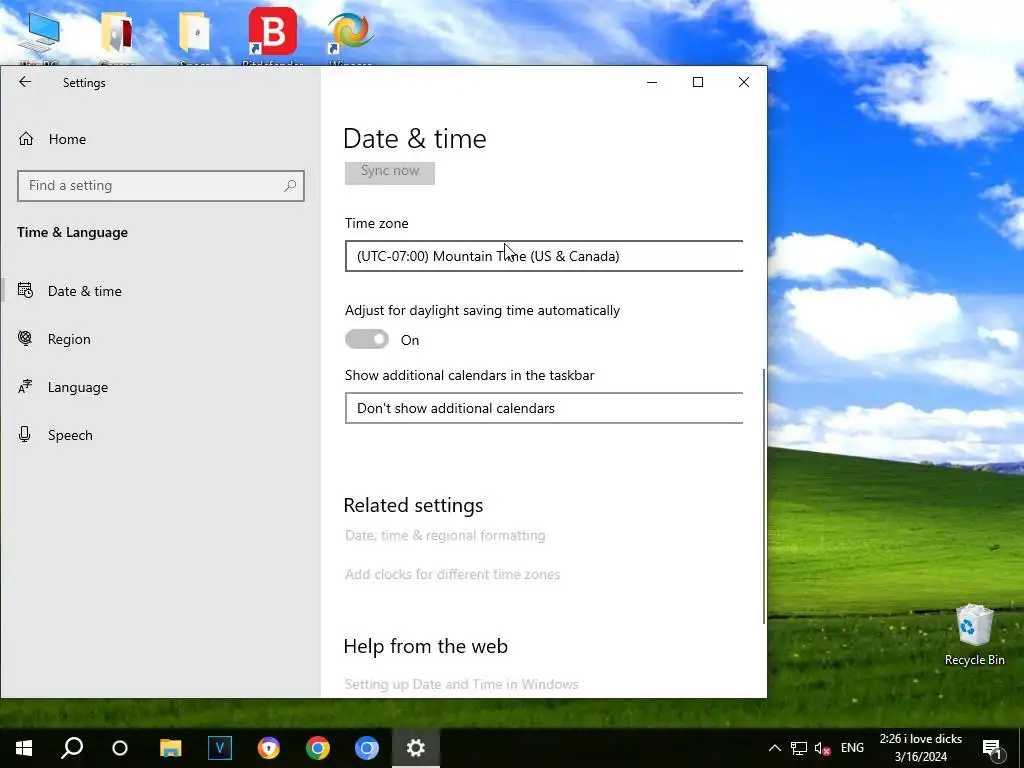Open the Action Center notifications icon
1024x768 pixels.
point(992,748)
